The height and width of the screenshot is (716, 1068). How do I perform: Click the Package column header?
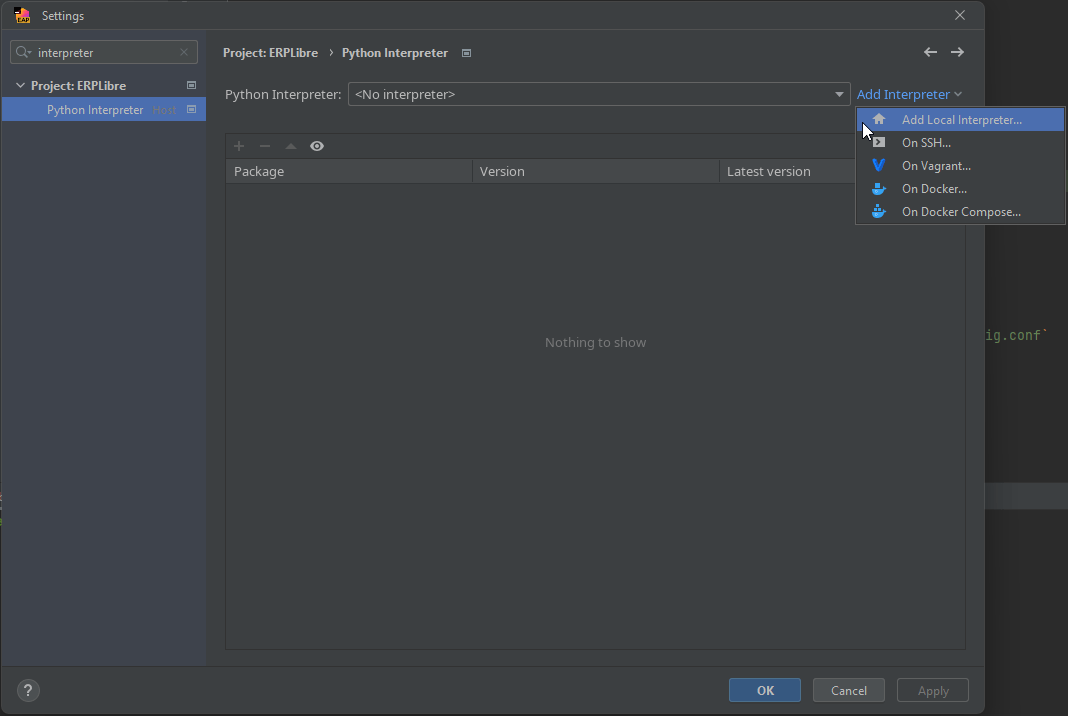pyautogui.click(x=349, y=172)
